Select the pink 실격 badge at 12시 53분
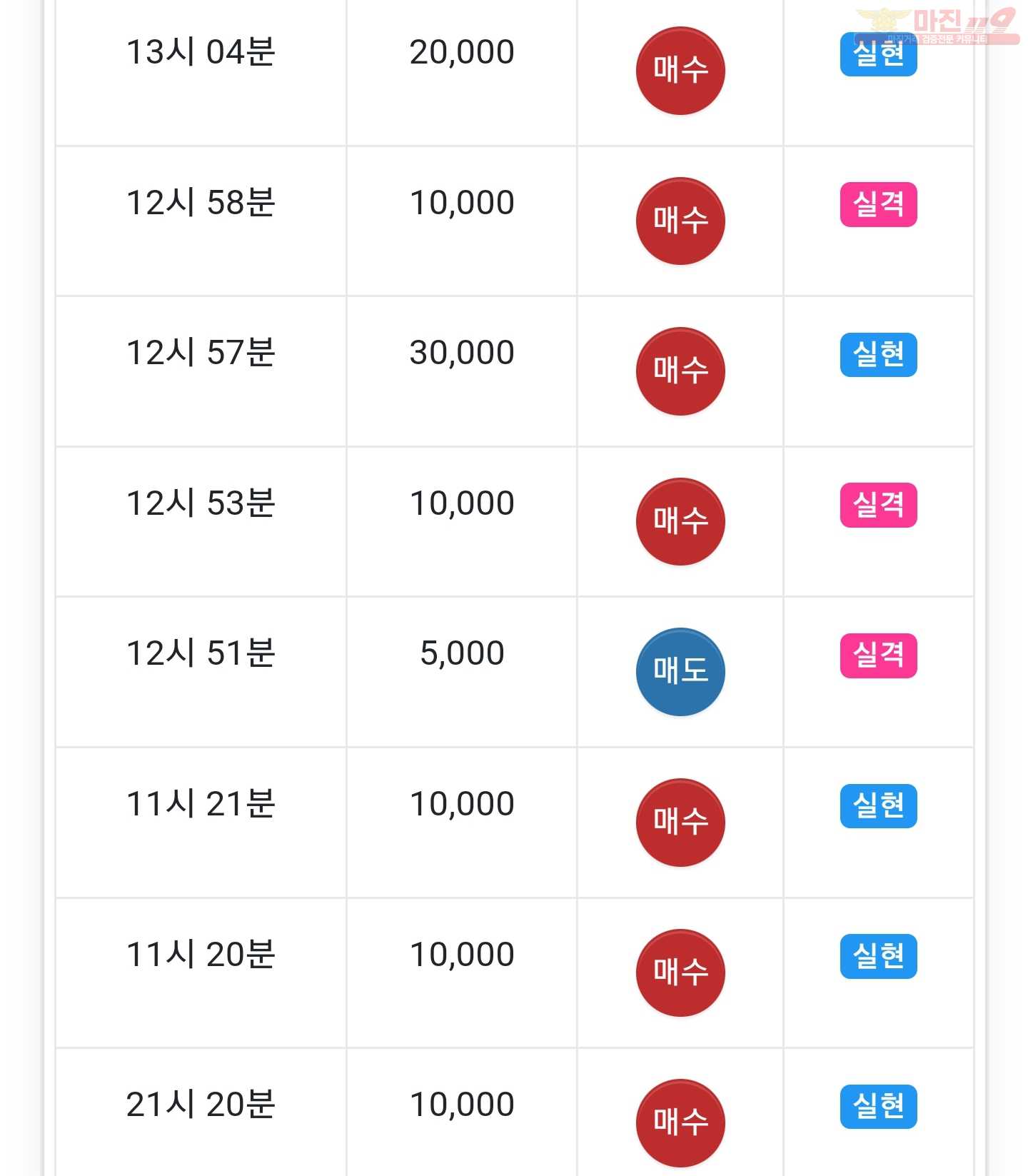Viewport: 1028px width, 1176px height. [x=879, y=506]
